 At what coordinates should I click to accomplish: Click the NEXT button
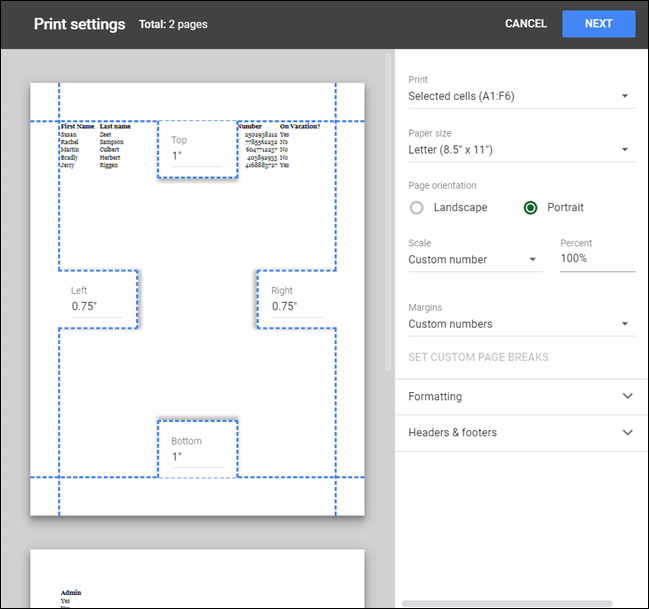[598, 24]
